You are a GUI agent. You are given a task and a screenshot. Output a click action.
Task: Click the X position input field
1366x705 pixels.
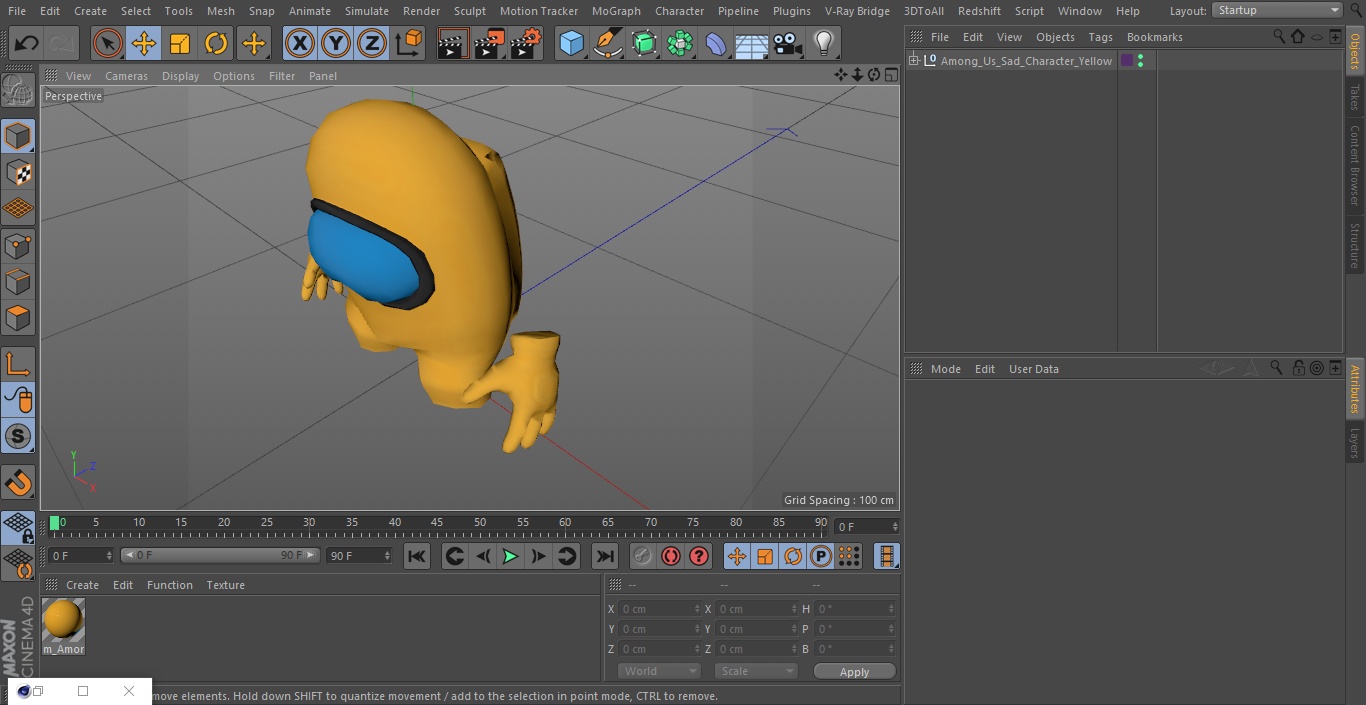(x=661, y=609)
